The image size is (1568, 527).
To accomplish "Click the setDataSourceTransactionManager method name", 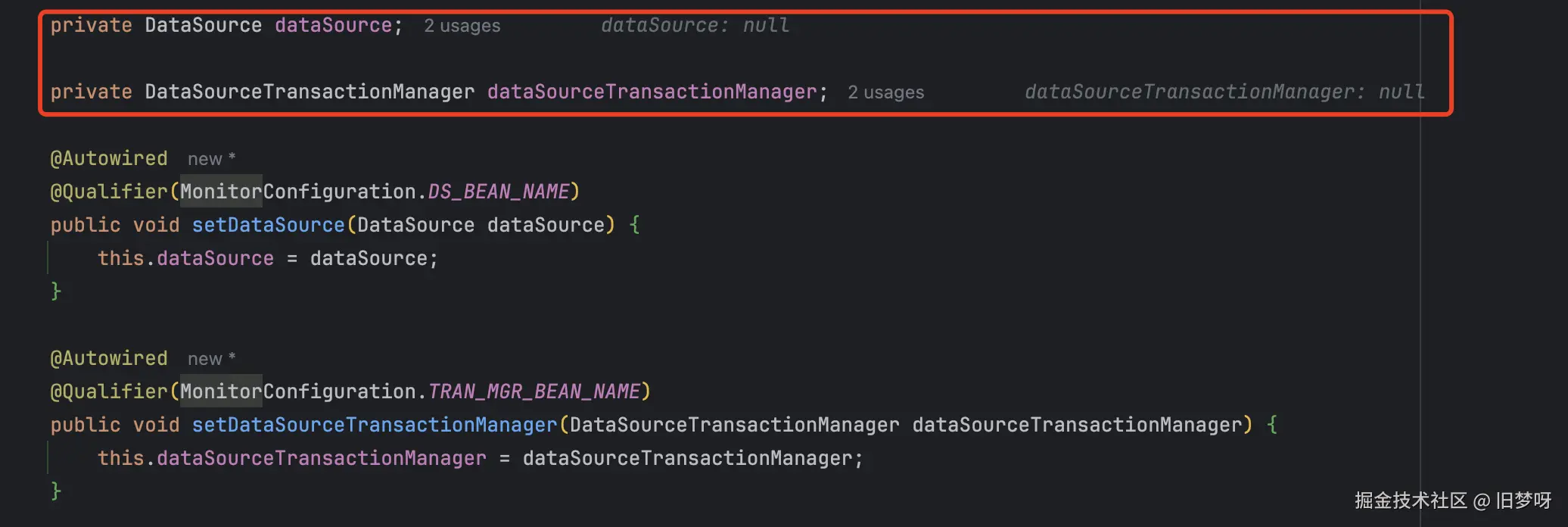I will (374, 425).
